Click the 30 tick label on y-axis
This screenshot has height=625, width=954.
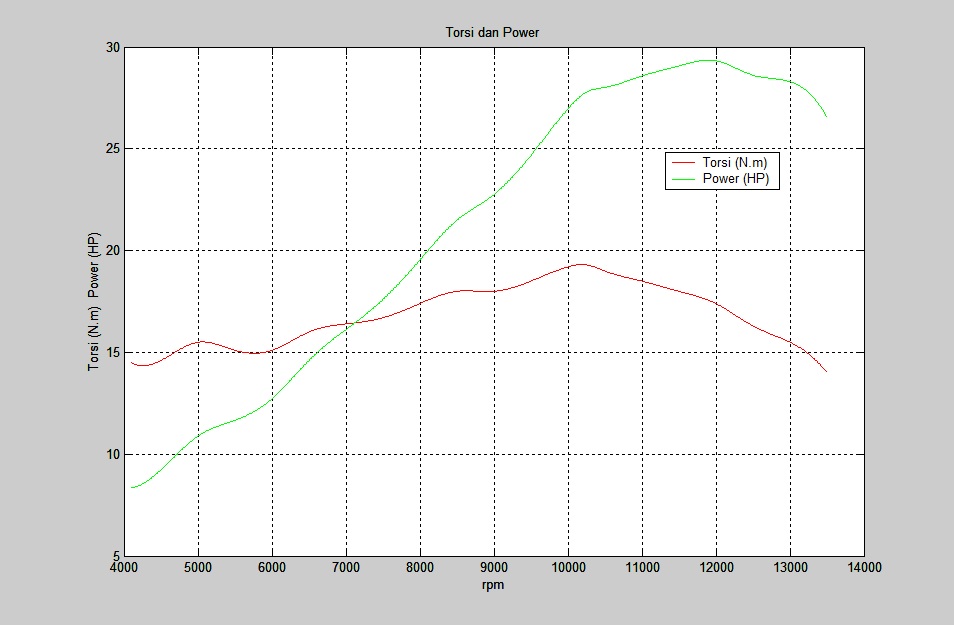112,47
